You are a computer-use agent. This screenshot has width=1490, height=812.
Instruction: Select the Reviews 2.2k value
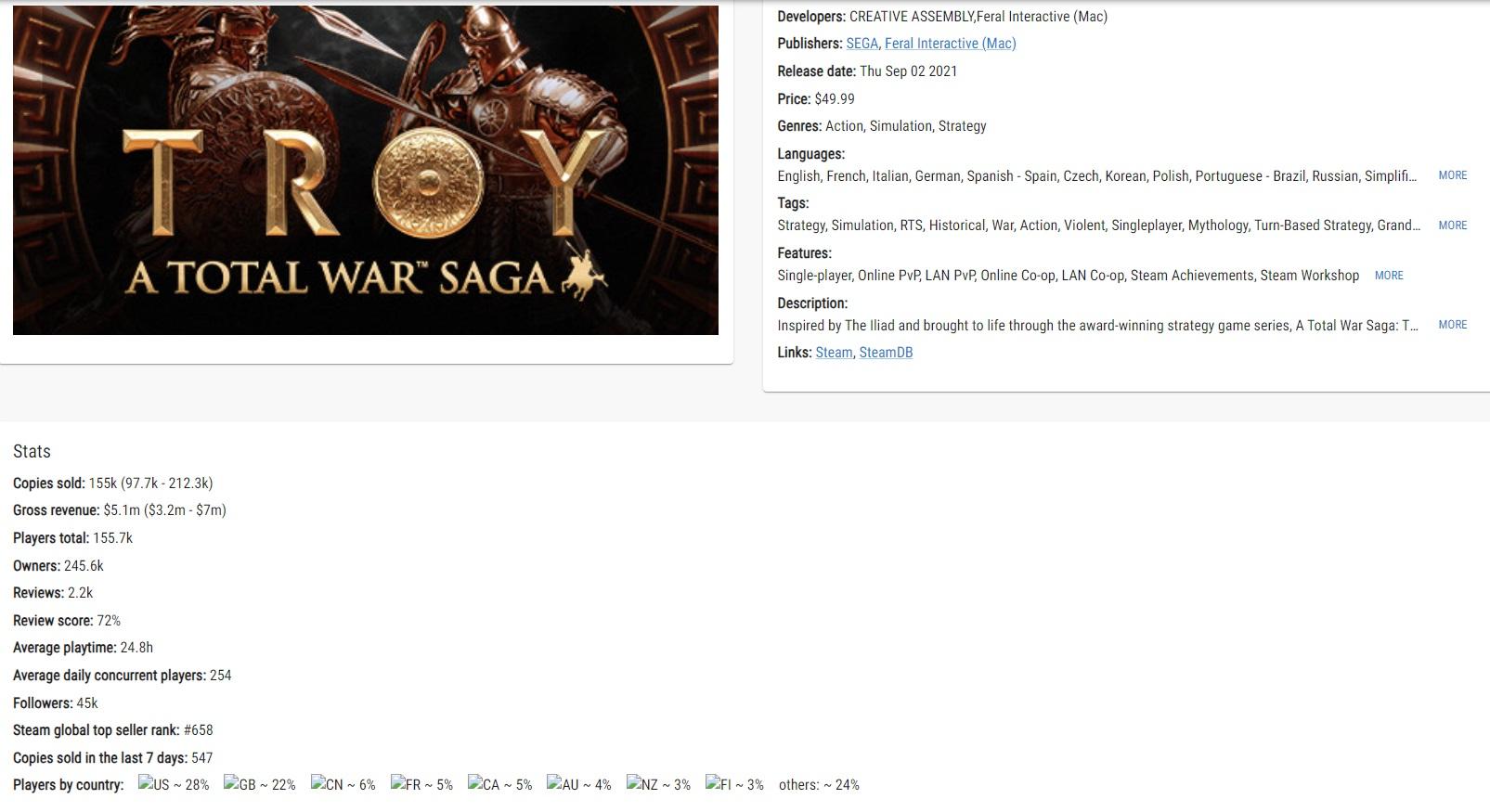point(80,593)
